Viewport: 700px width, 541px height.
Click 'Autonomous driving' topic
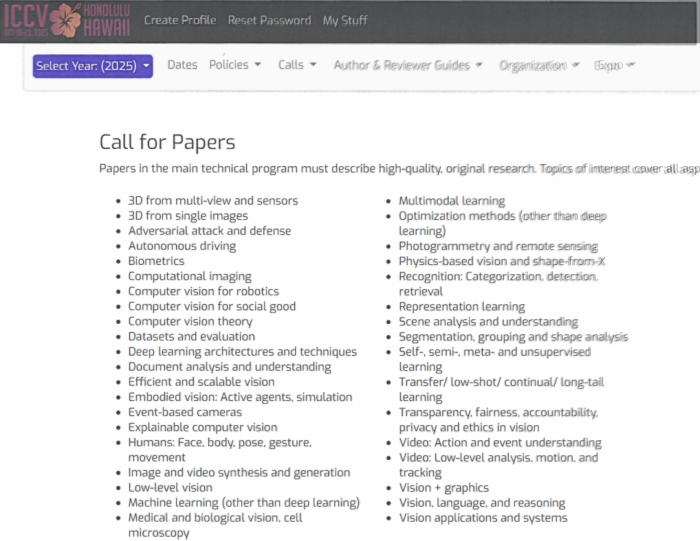[182, 246]
